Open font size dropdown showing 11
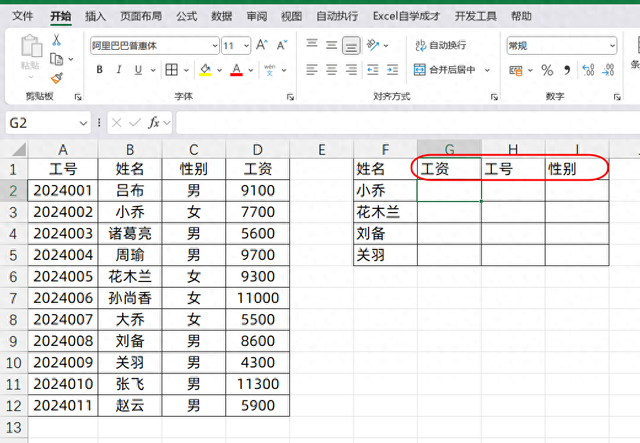 click(x=246, y=46)
